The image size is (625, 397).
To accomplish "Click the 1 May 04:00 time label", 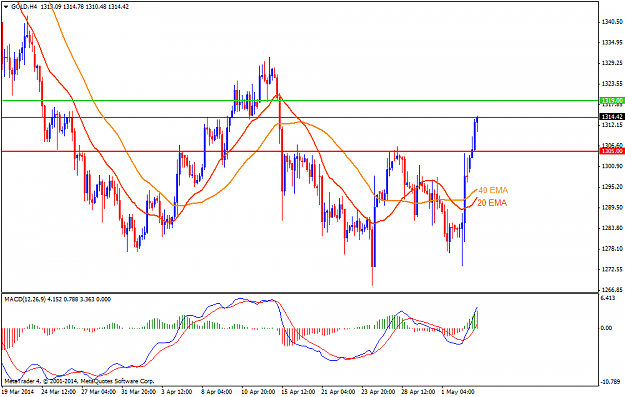I will point(458,392).
